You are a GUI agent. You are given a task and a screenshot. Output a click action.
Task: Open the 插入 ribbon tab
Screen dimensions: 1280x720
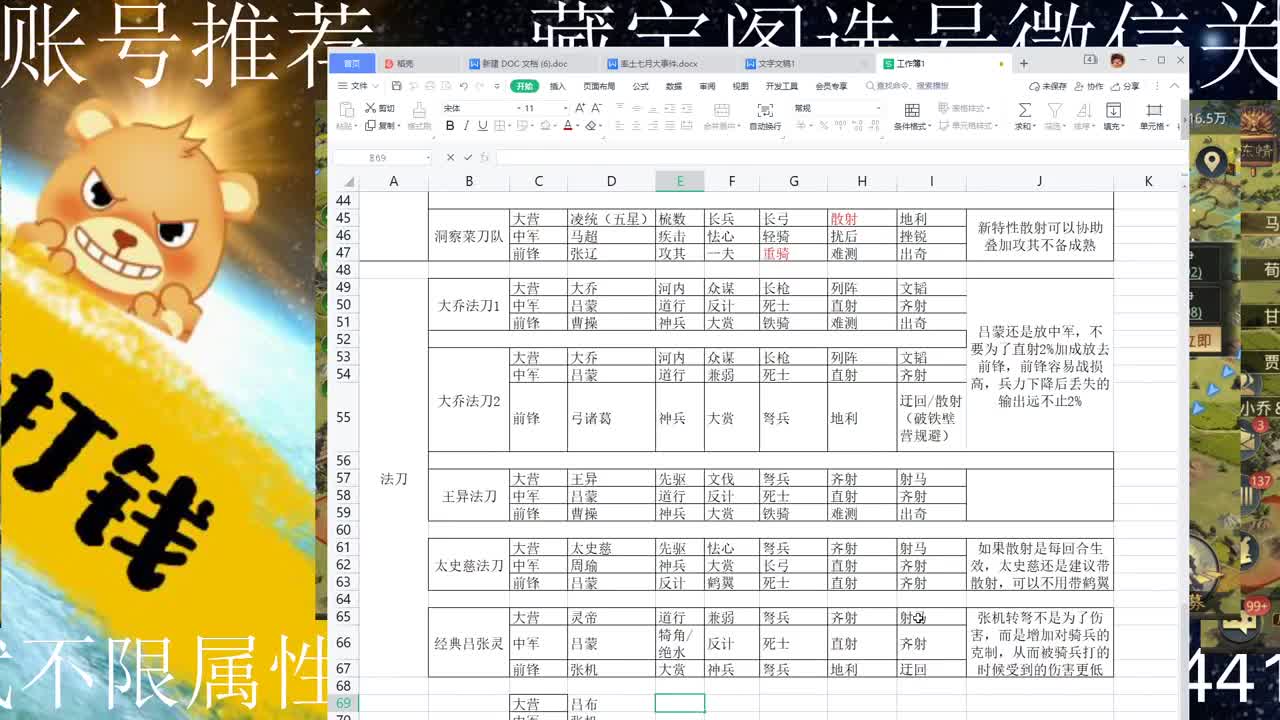click(558, 86)
